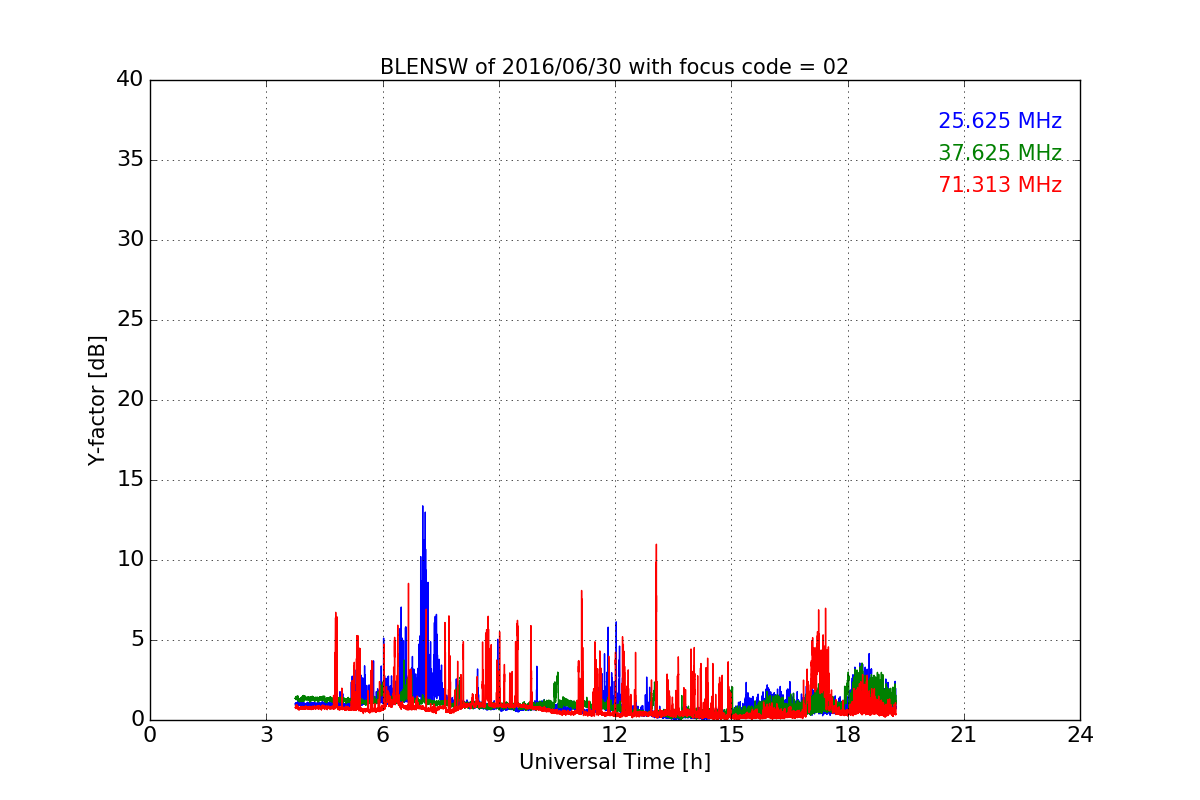
Task: Click x-axis tick label 3
Action: click(x=266, y=735)
